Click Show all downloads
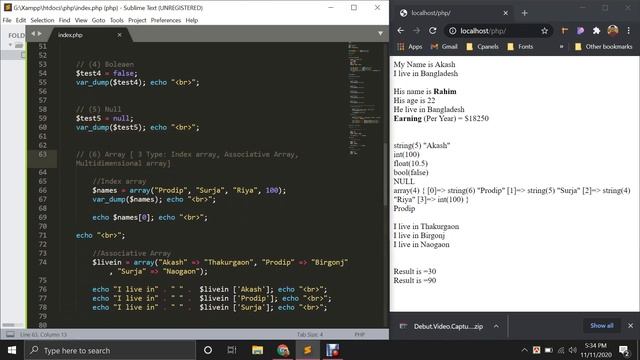Image resolution: width=640 pixels, height=360 pixels. pos(602,325)
